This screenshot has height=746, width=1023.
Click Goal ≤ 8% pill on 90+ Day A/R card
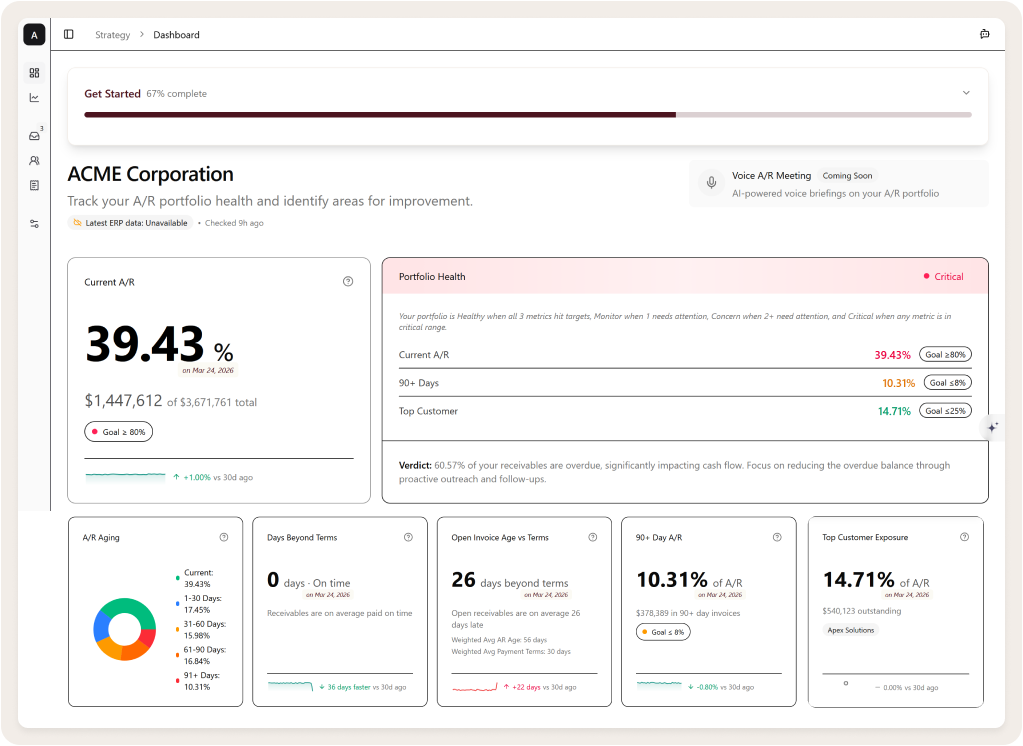pyautogui.click(x=663, y=632)
